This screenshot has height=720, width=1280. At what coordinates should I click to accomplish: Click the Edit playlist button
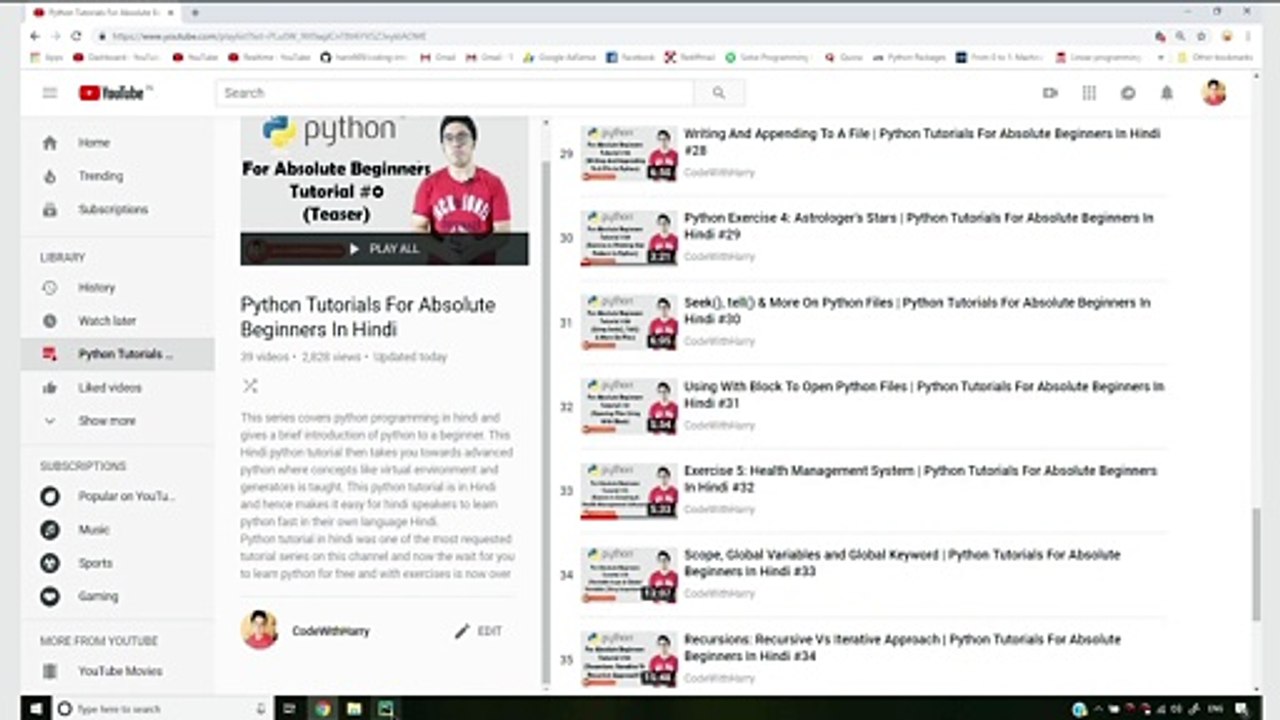478,631
